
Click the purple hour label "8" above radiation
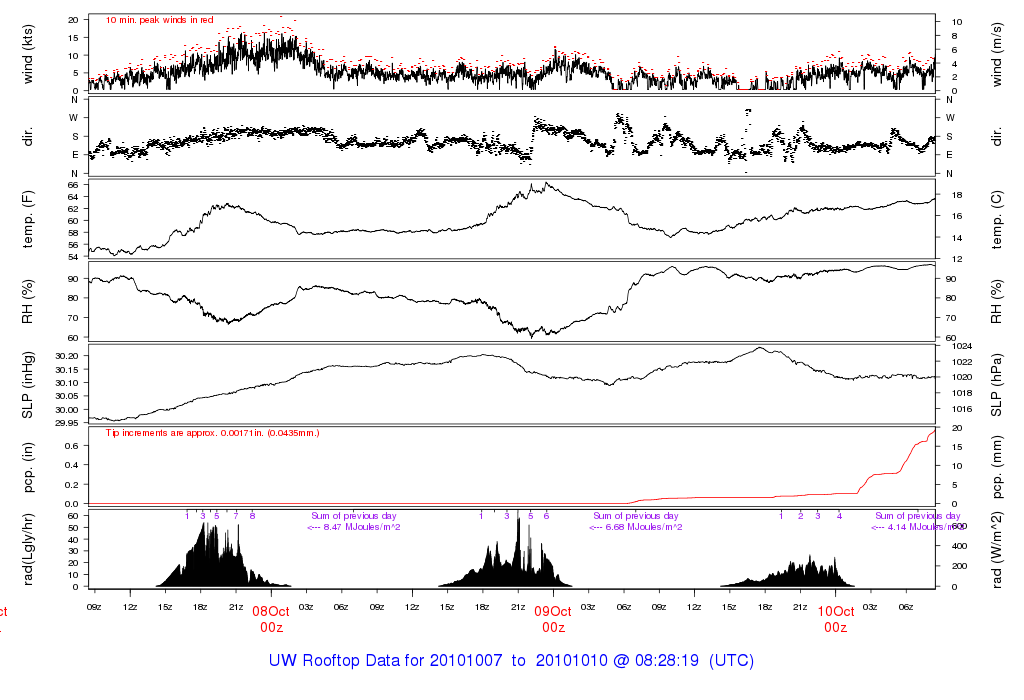[x=253, y=516]
